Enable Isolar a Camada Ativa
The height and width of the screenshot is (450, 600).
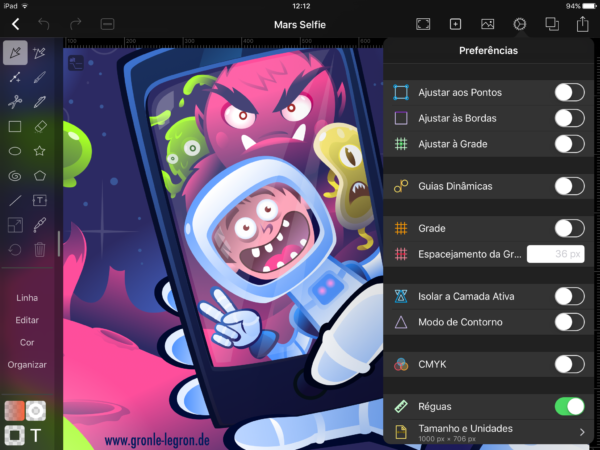[x=569, y=296]
